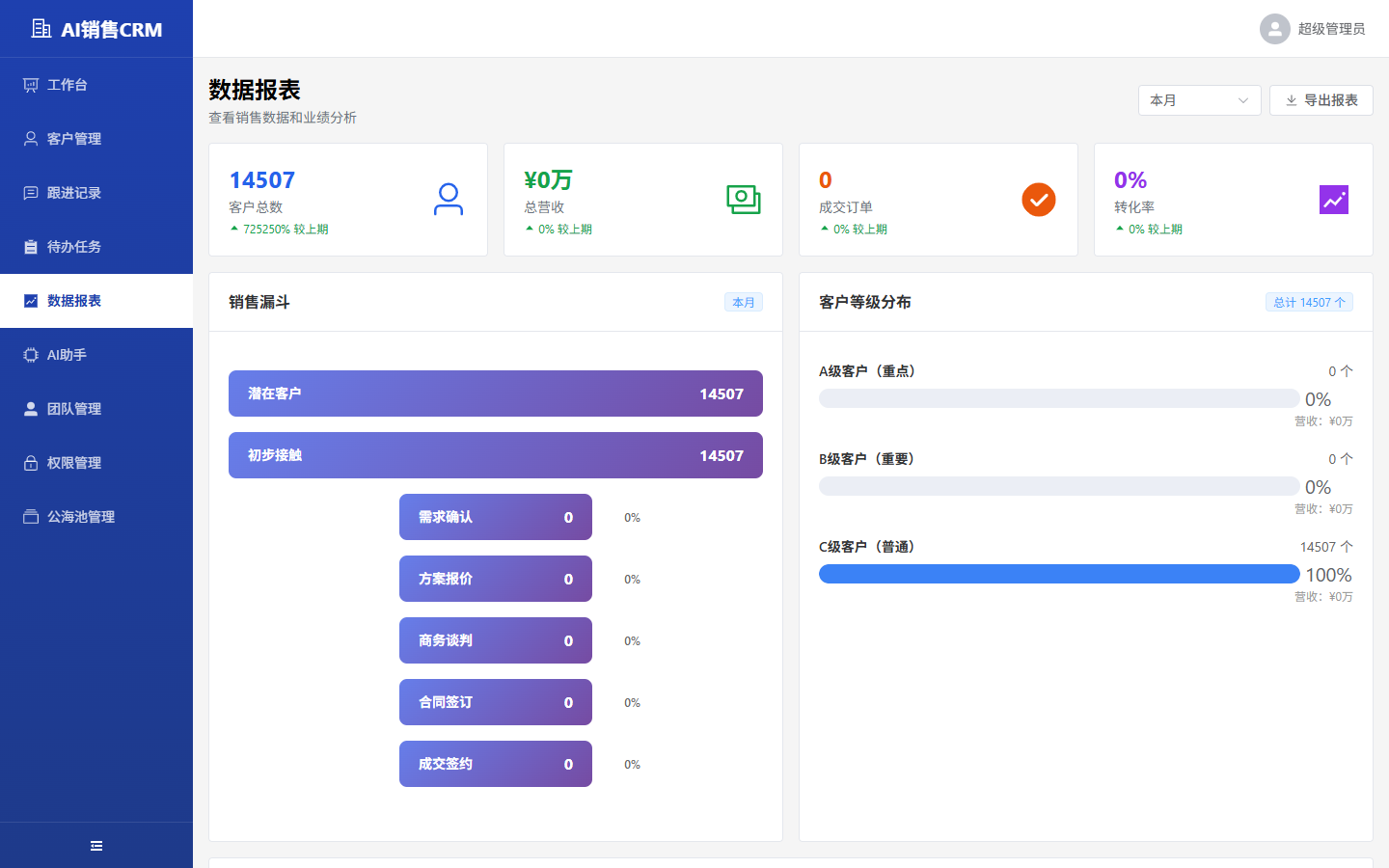This screenshot has width=1389, height=868.
Task: Click the 14507 客户总数 value
Action: [262, 180]
